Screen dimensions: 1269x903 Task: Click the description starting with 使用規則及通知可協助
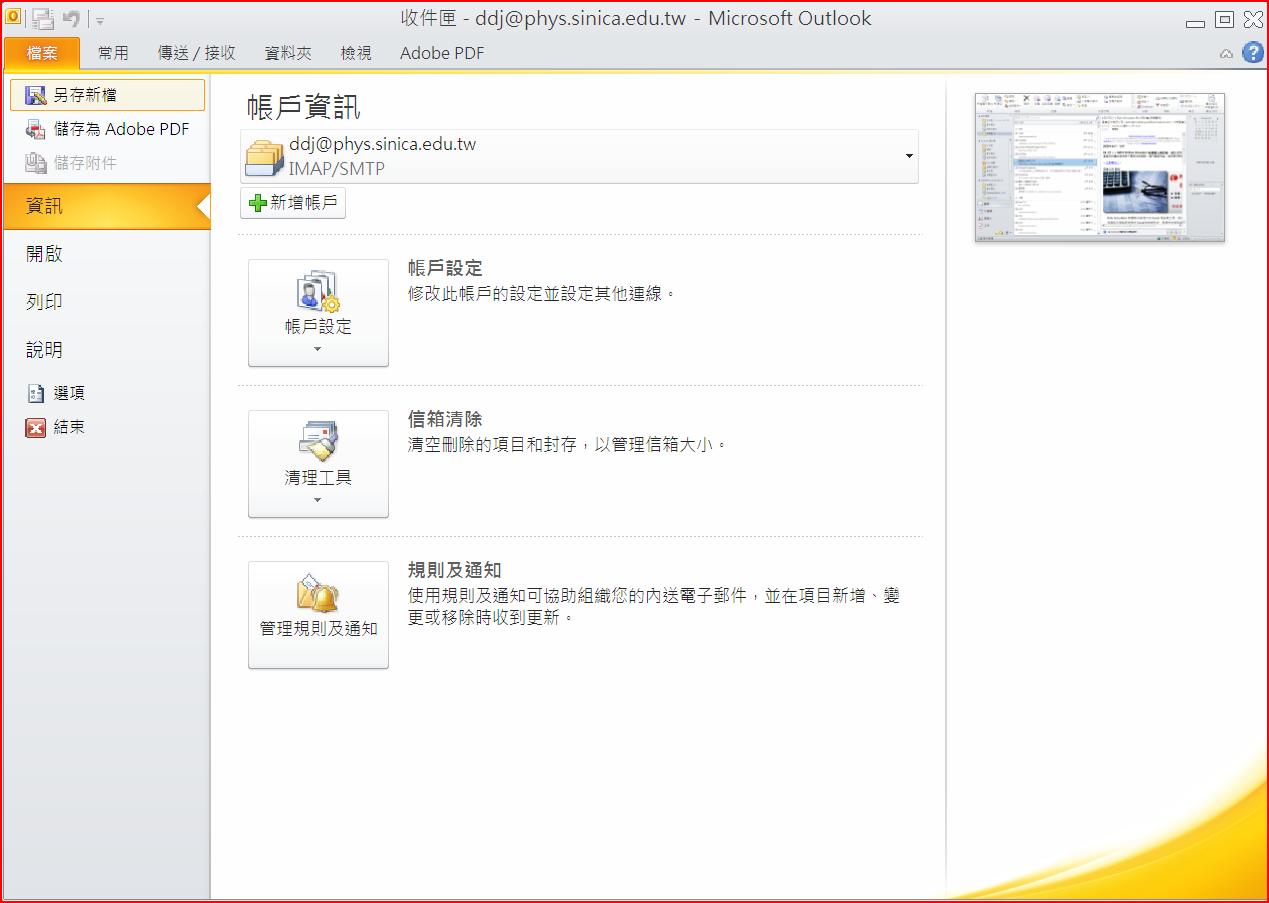(654, 607)
